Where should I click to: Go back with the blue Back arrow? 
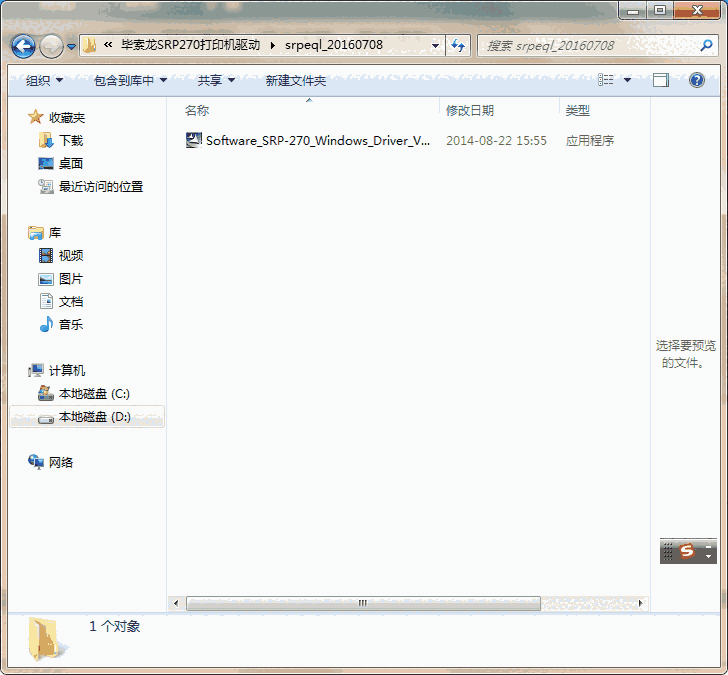(x=23, y=46)
